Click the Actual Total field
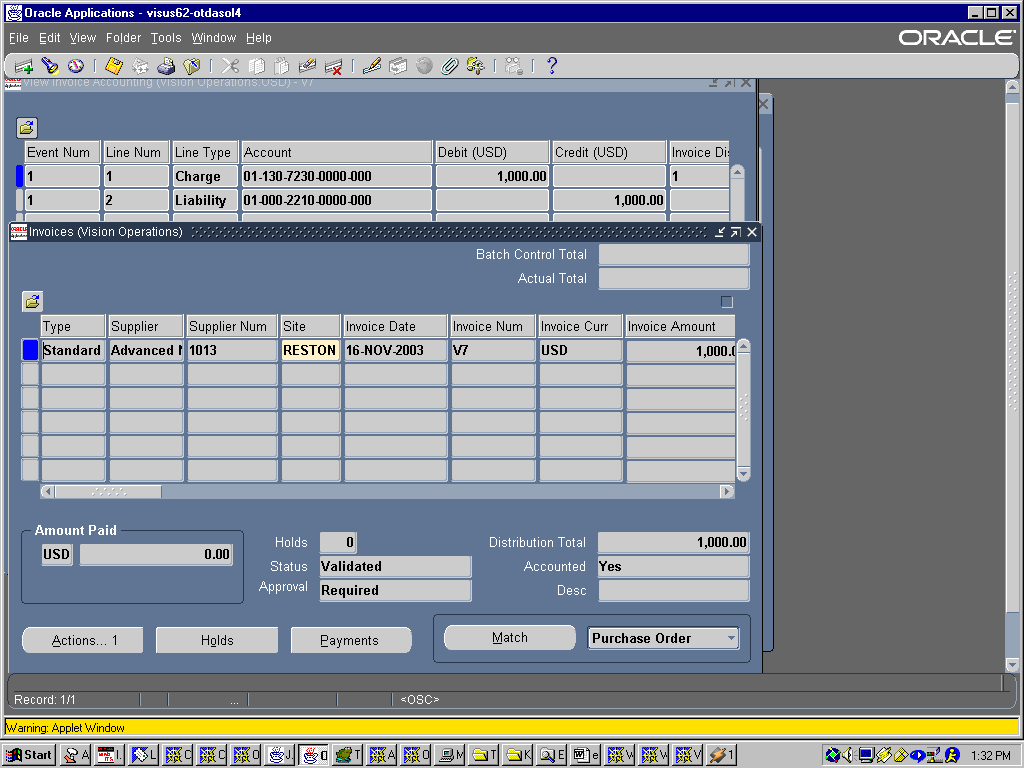 [673, 278]
